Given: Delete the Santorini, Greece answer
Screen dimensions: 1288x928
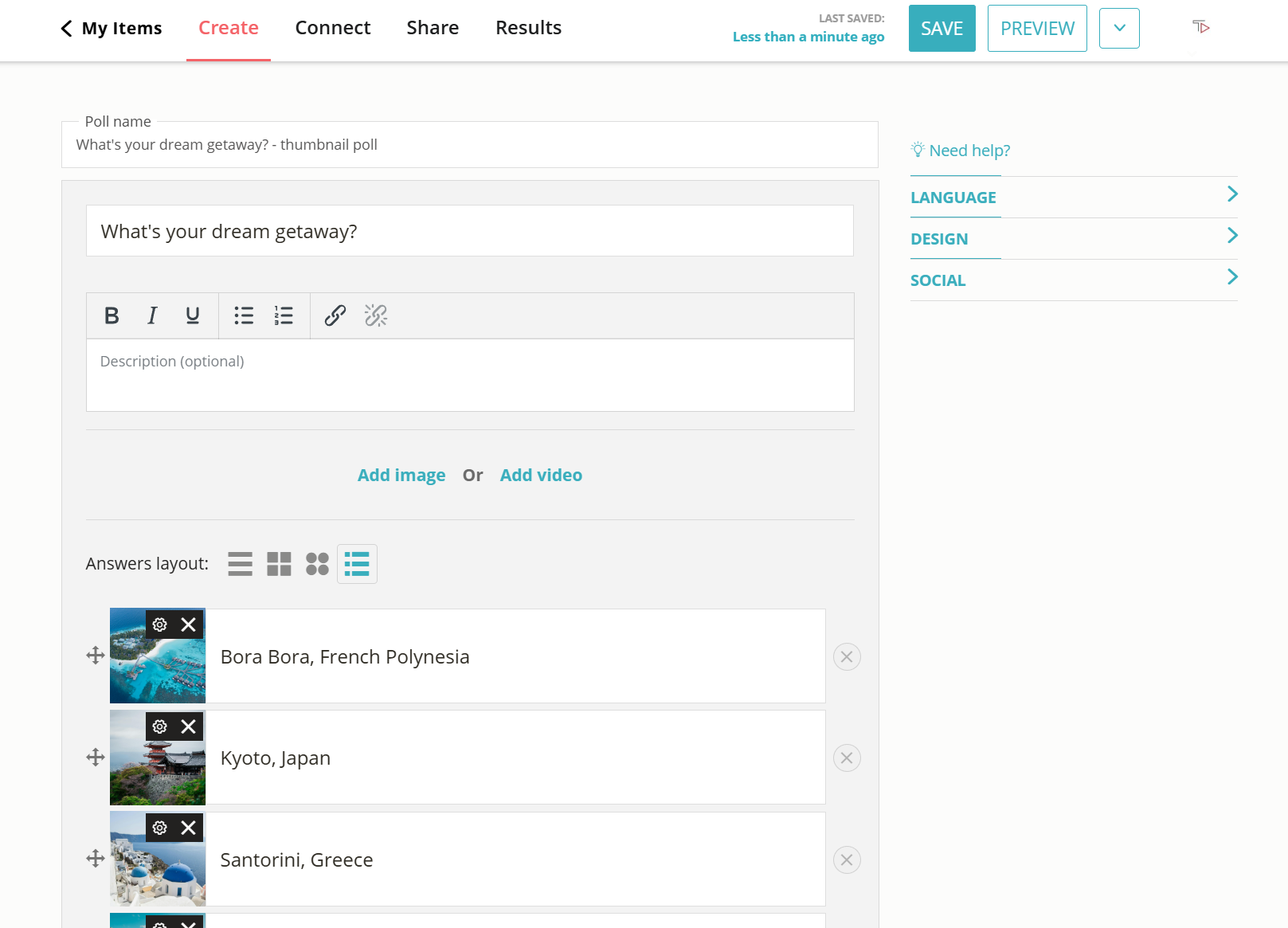Looking at the screenshot, I should coord(847,860).
